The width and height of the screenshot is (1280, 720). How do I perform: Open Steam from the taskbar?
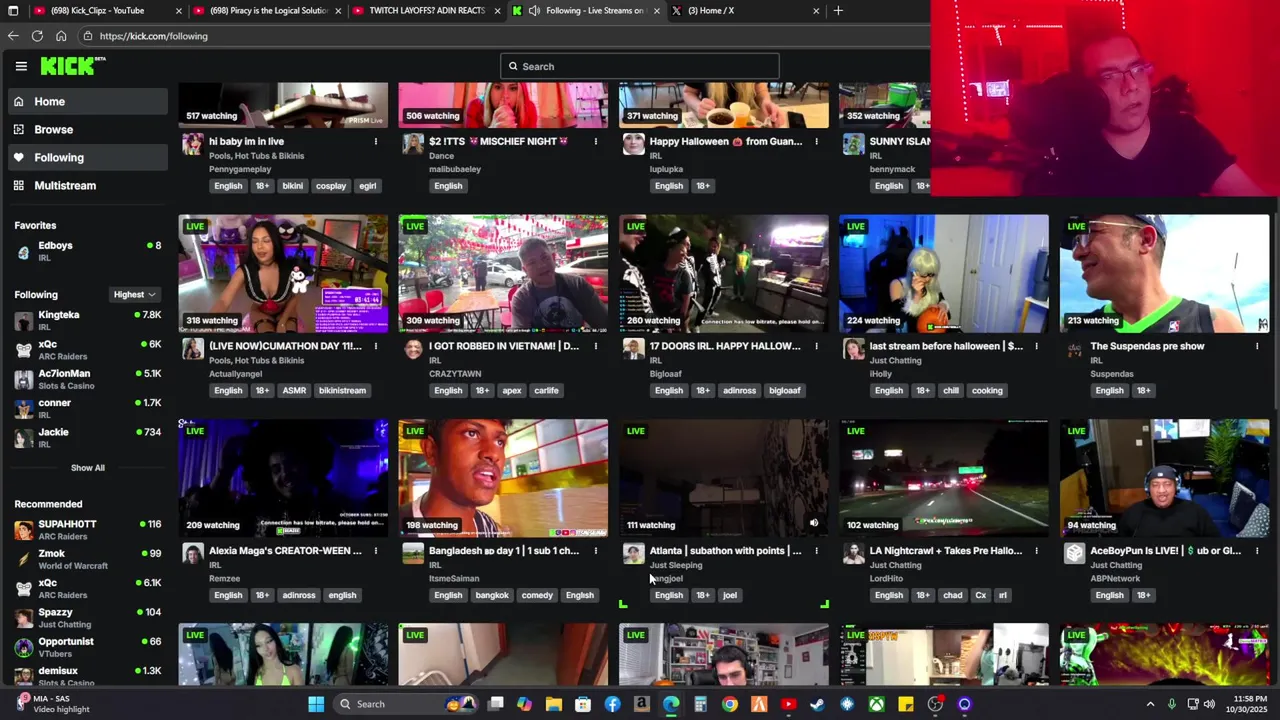tap(818, 704)
